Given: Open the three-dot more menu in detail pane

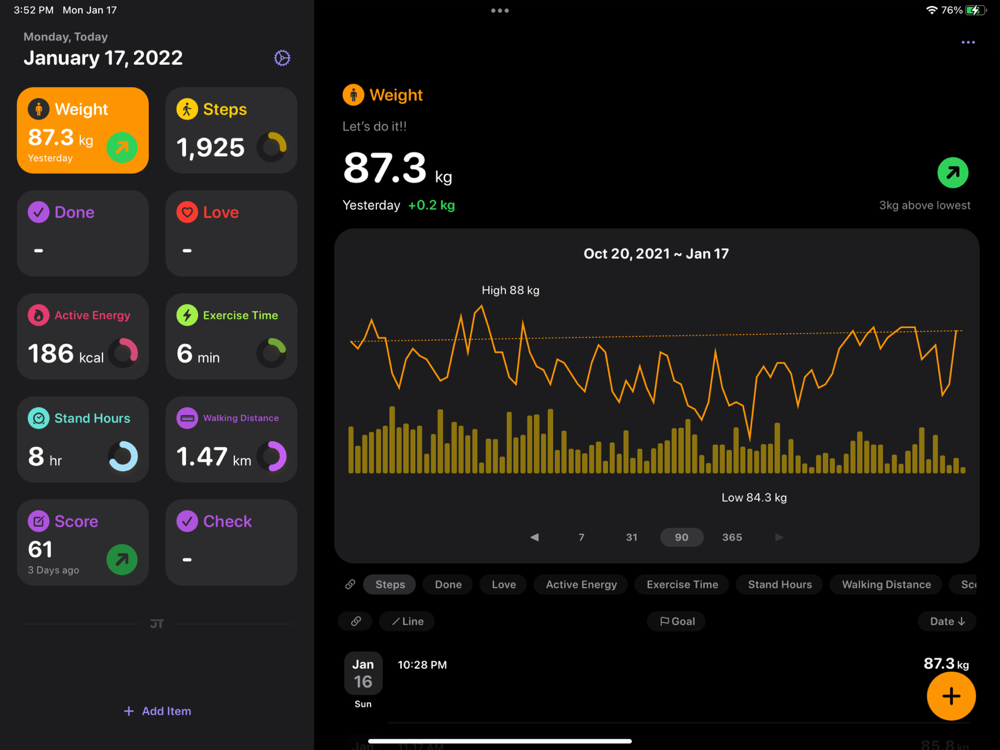Looking at the screenshot, I should 967,43.
